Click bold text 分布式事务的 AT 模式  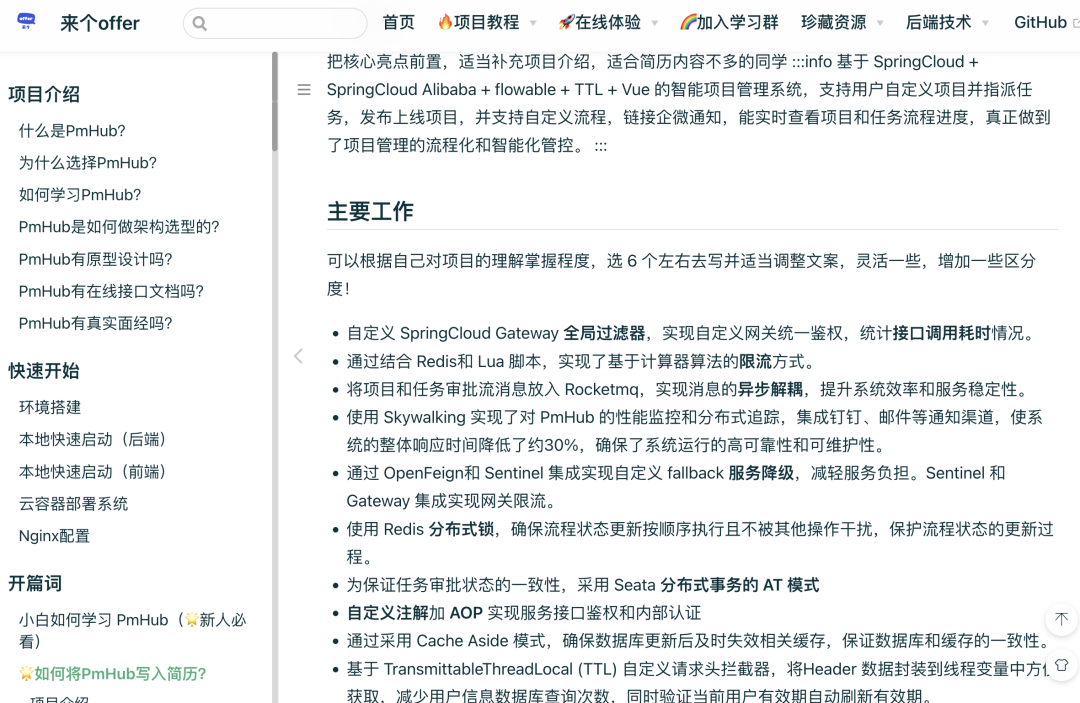pyautogui.click(x=740, y=585)
